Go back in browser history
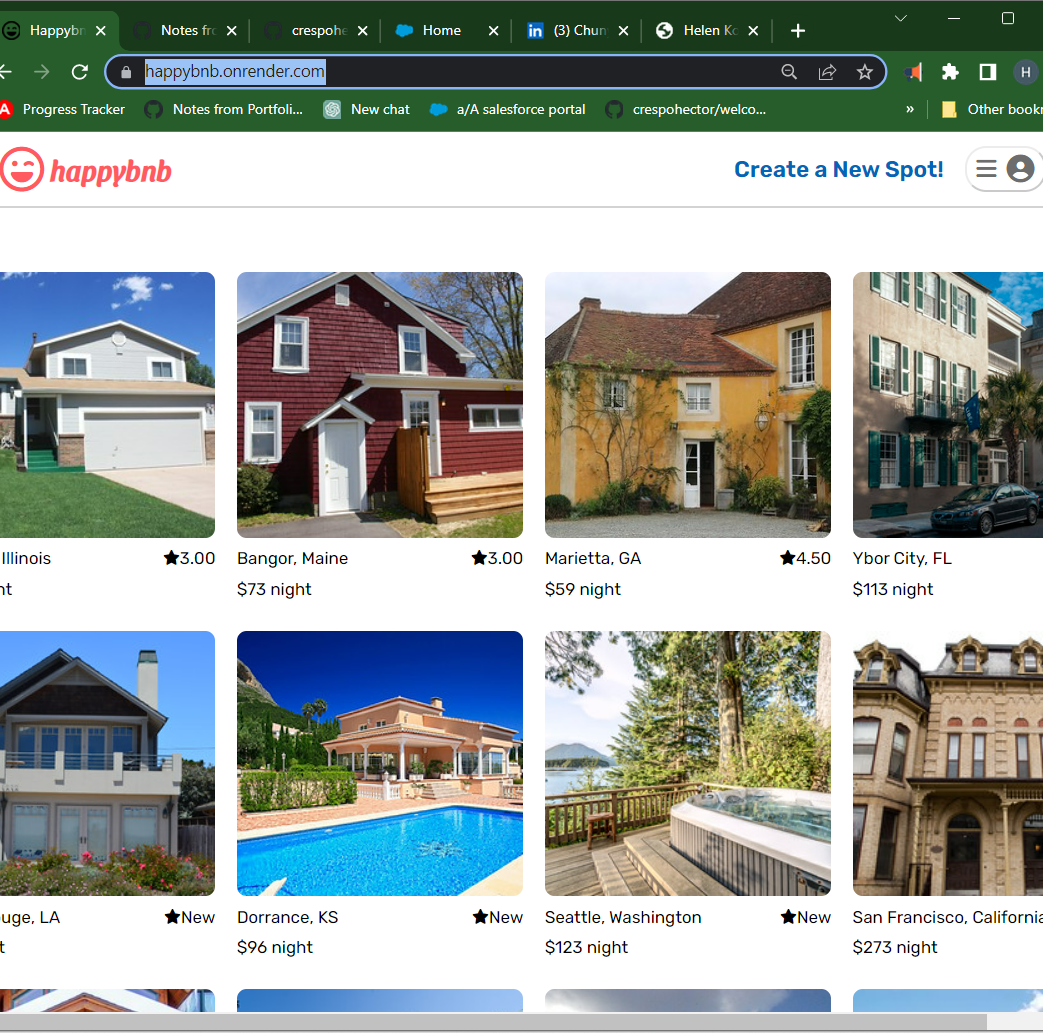The width and height of the screenshot is (1043, 1033). [x=5, y=72]
